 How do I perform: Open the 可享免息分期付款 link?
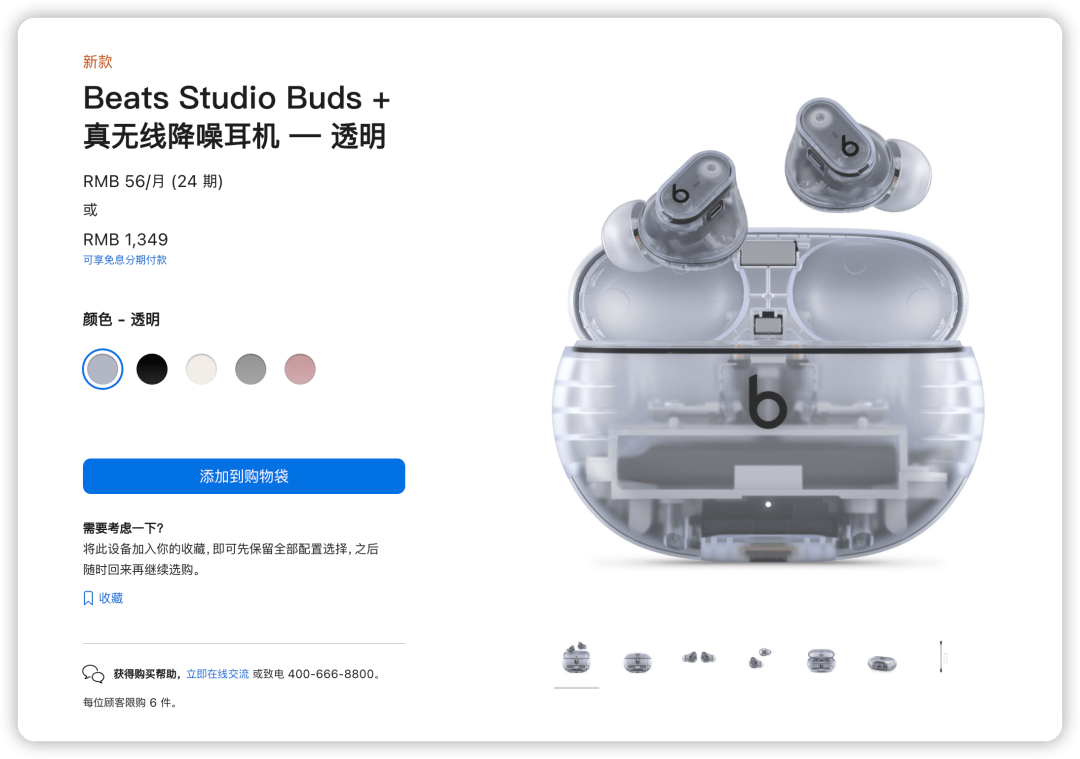point(125,260)
